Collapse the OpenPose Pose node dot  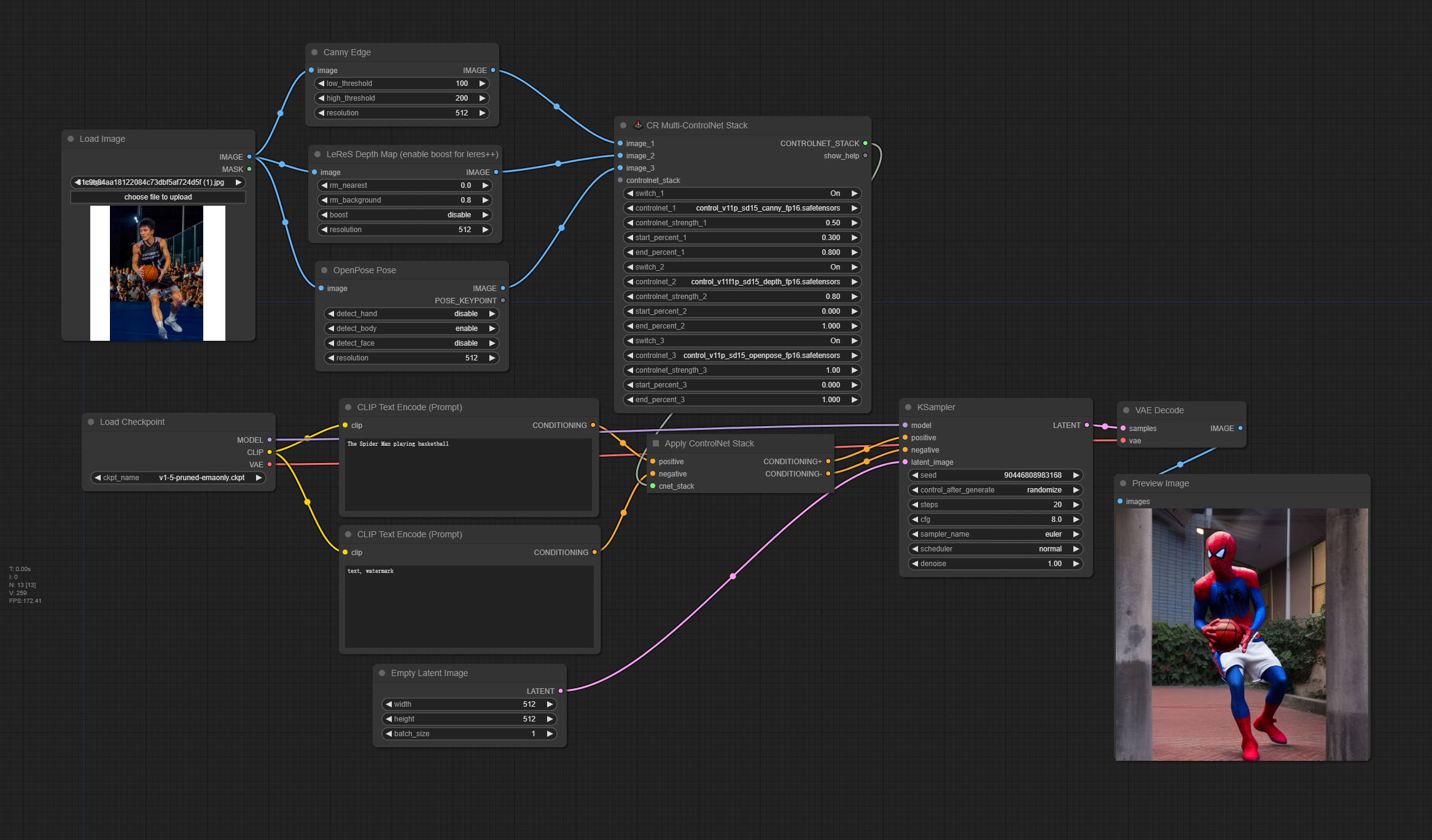pyautogui.click(x=324, y=270)
